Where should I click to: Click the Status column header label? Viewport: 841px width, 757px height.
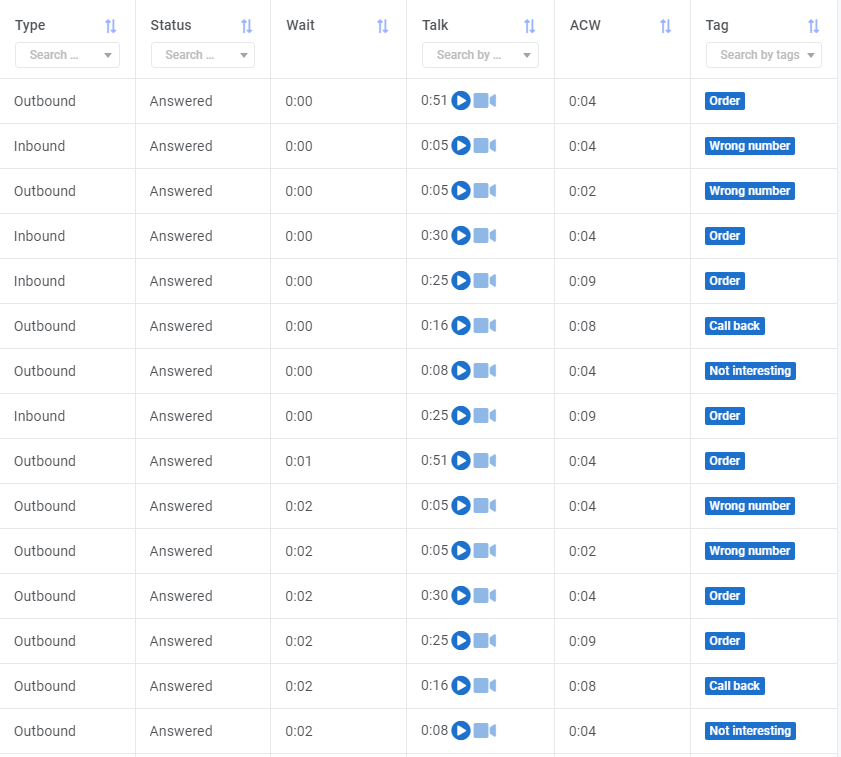(171, 25)
